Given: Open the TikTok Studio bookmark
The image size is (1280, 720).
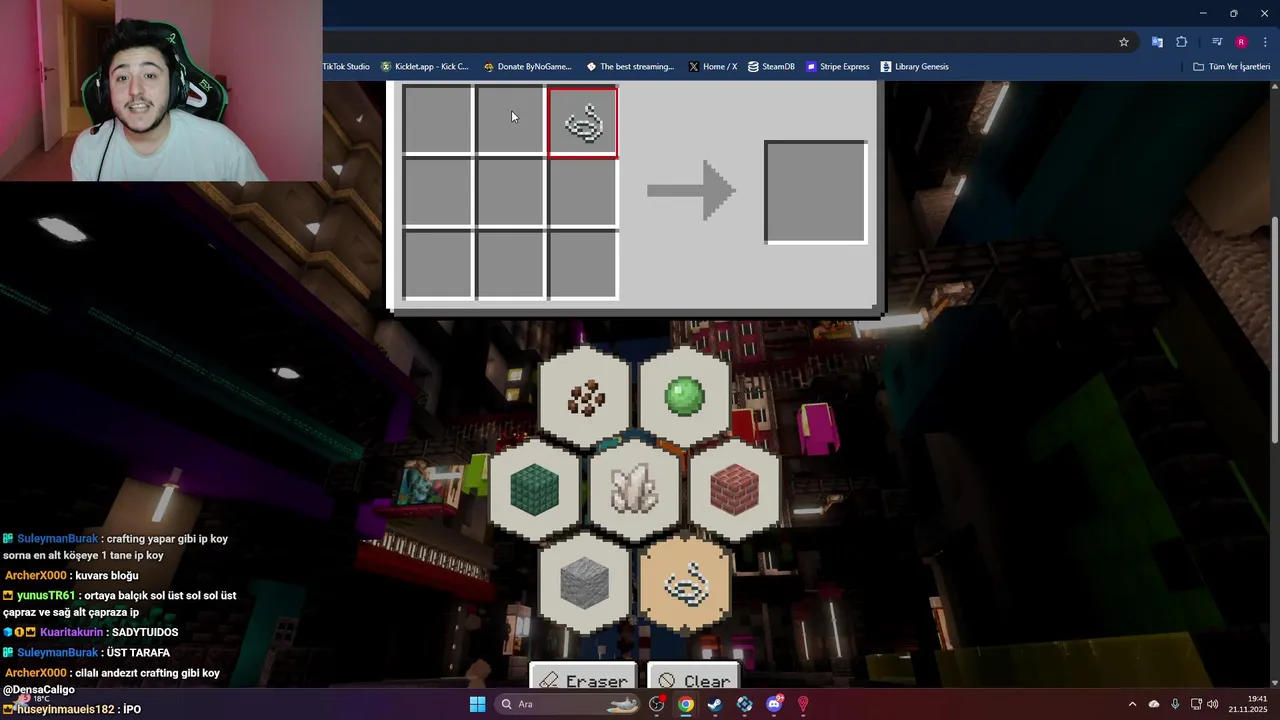Looking at the screenshot, I should pyautogui.click(x=345, y=67).
